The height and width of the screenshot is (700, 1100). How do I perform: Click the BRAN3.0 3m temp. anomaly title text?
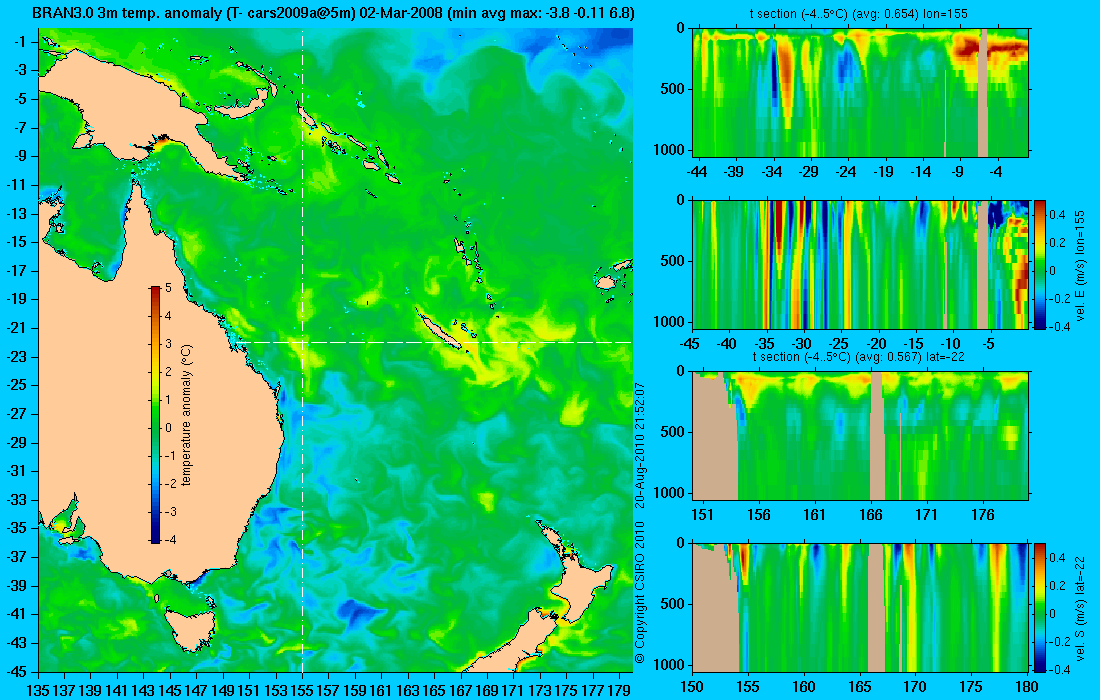point(333,13)
